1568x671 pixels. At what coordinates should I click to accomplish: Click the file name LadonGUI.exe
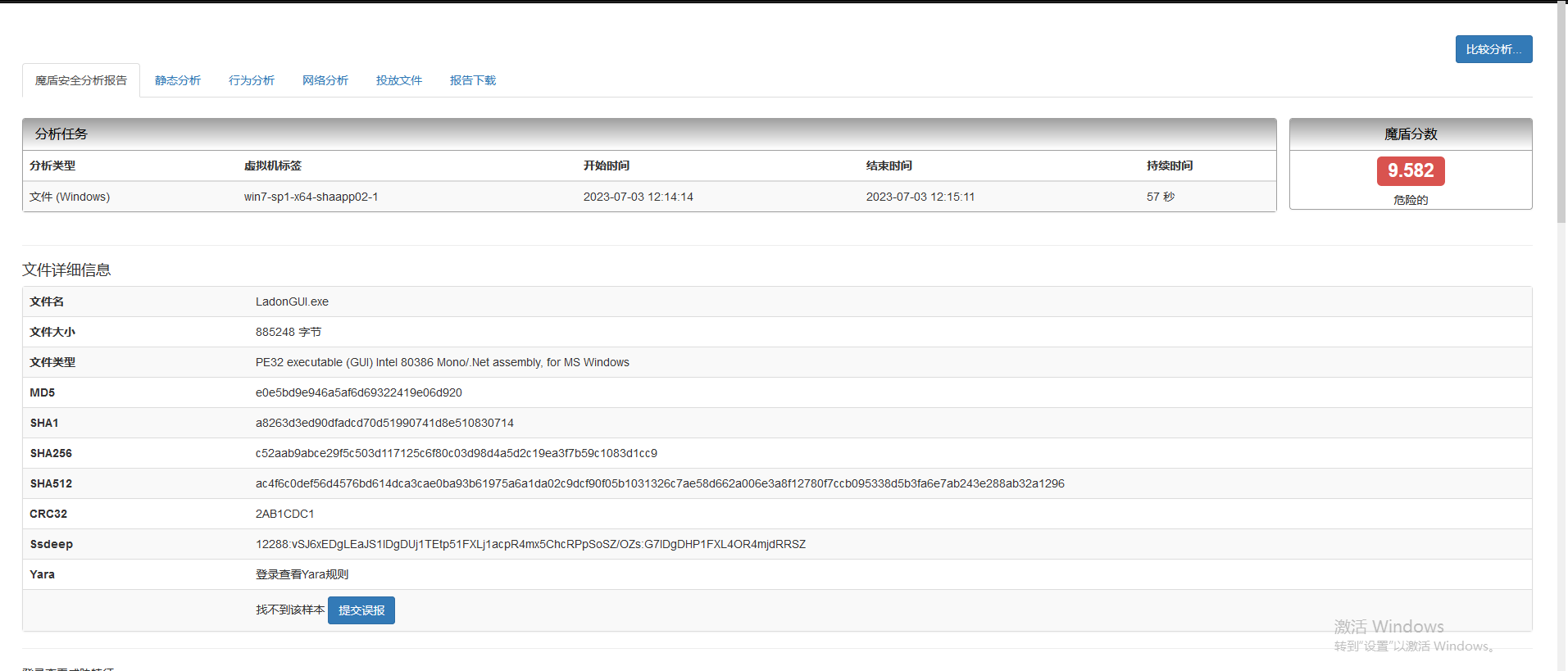(x=292, y=301)
